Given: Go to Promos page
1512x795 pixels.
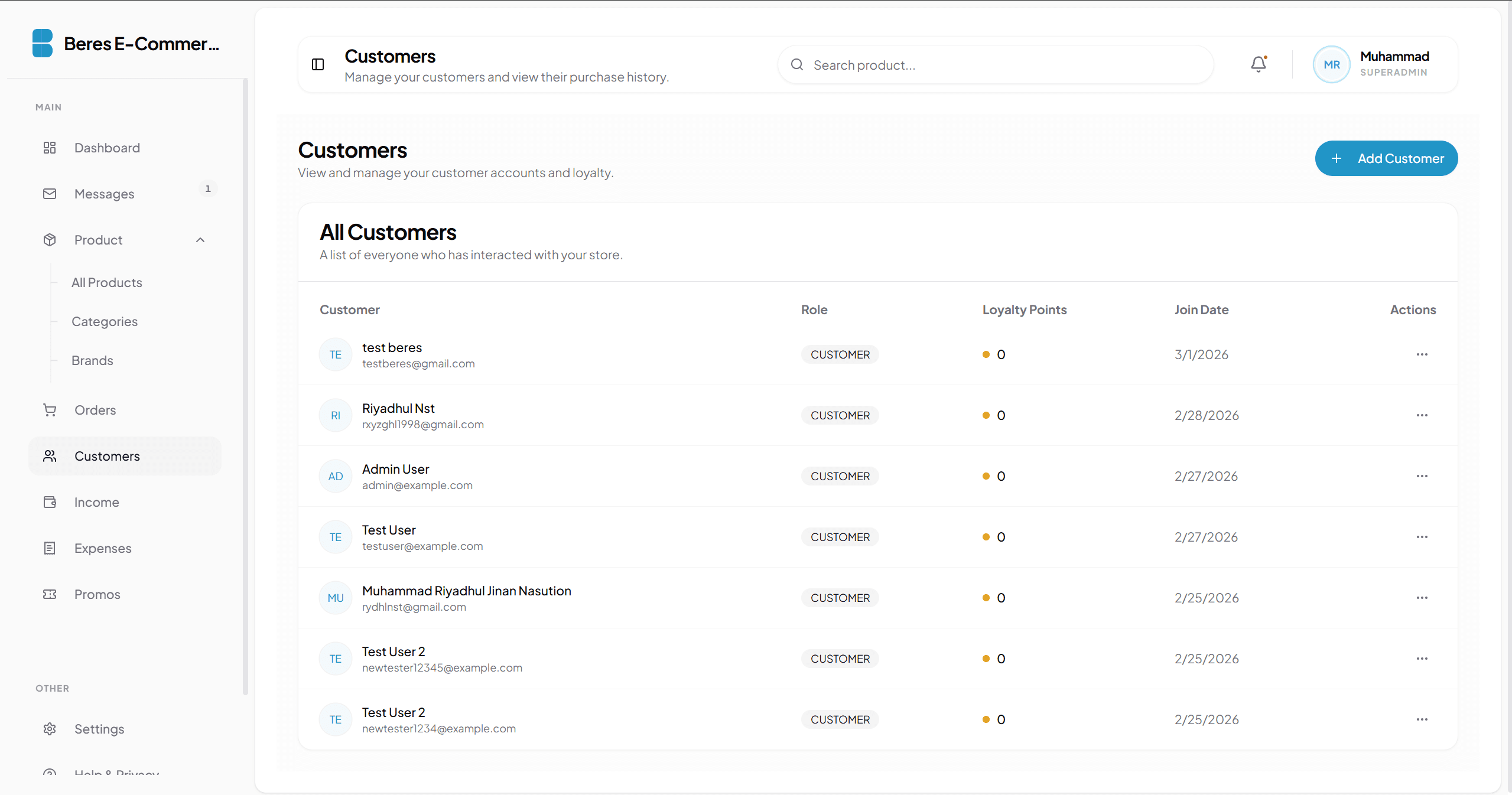Looking at the screenshot, I should coord(125,594).
